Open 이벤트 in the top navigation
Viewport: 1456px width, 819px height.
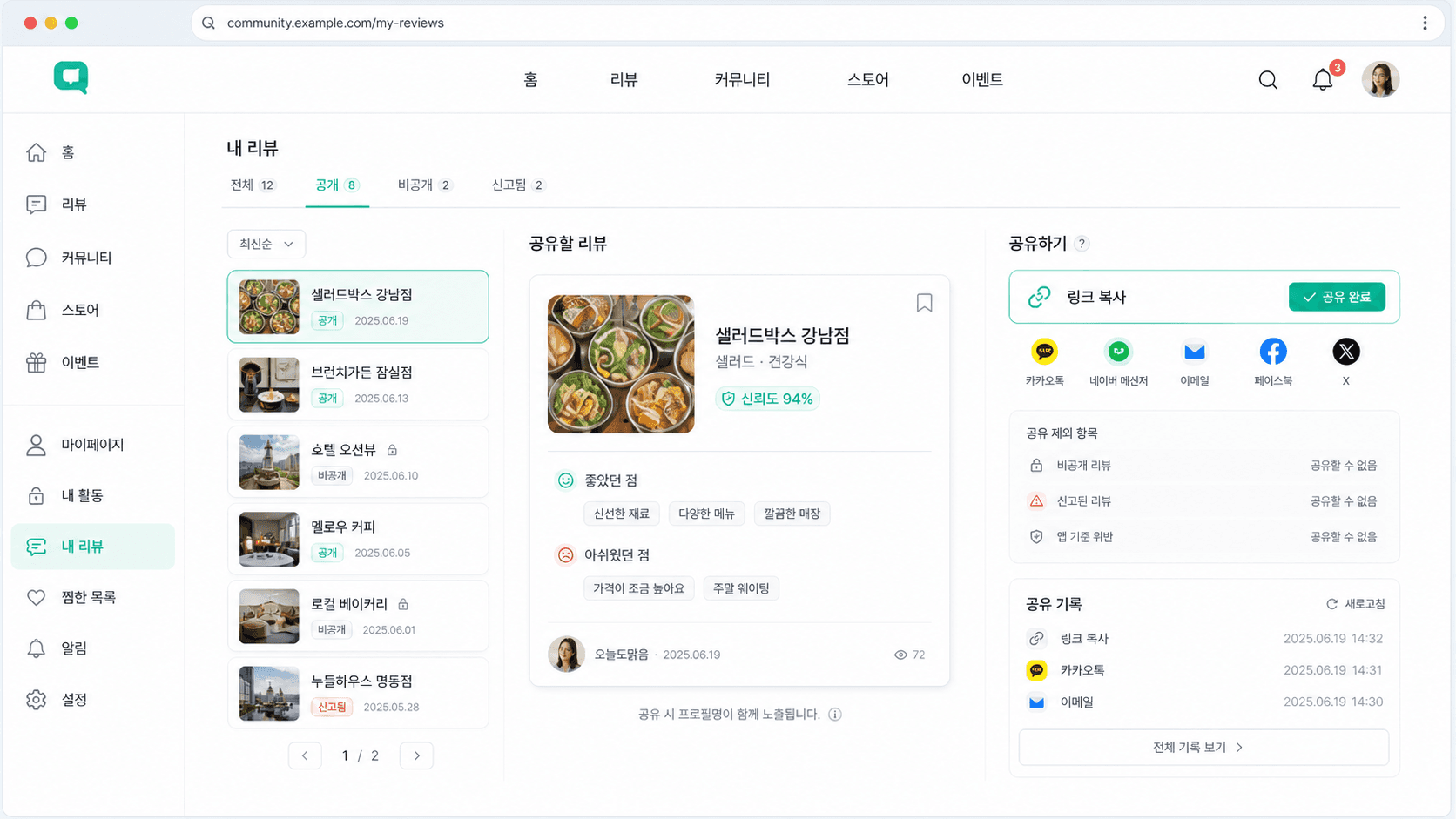coord(982,80)
